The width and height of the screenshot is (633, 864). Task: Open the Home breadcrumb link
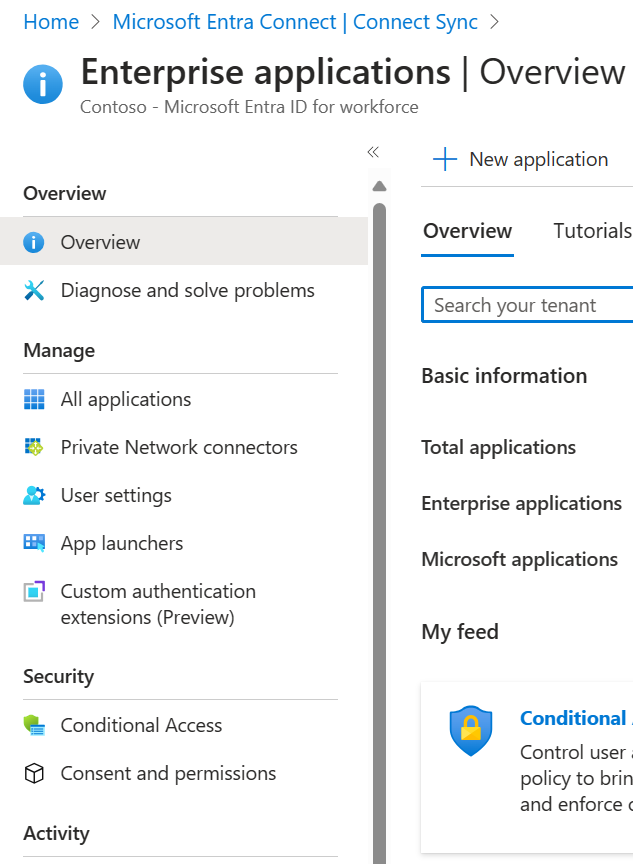[x=51, y=21]
